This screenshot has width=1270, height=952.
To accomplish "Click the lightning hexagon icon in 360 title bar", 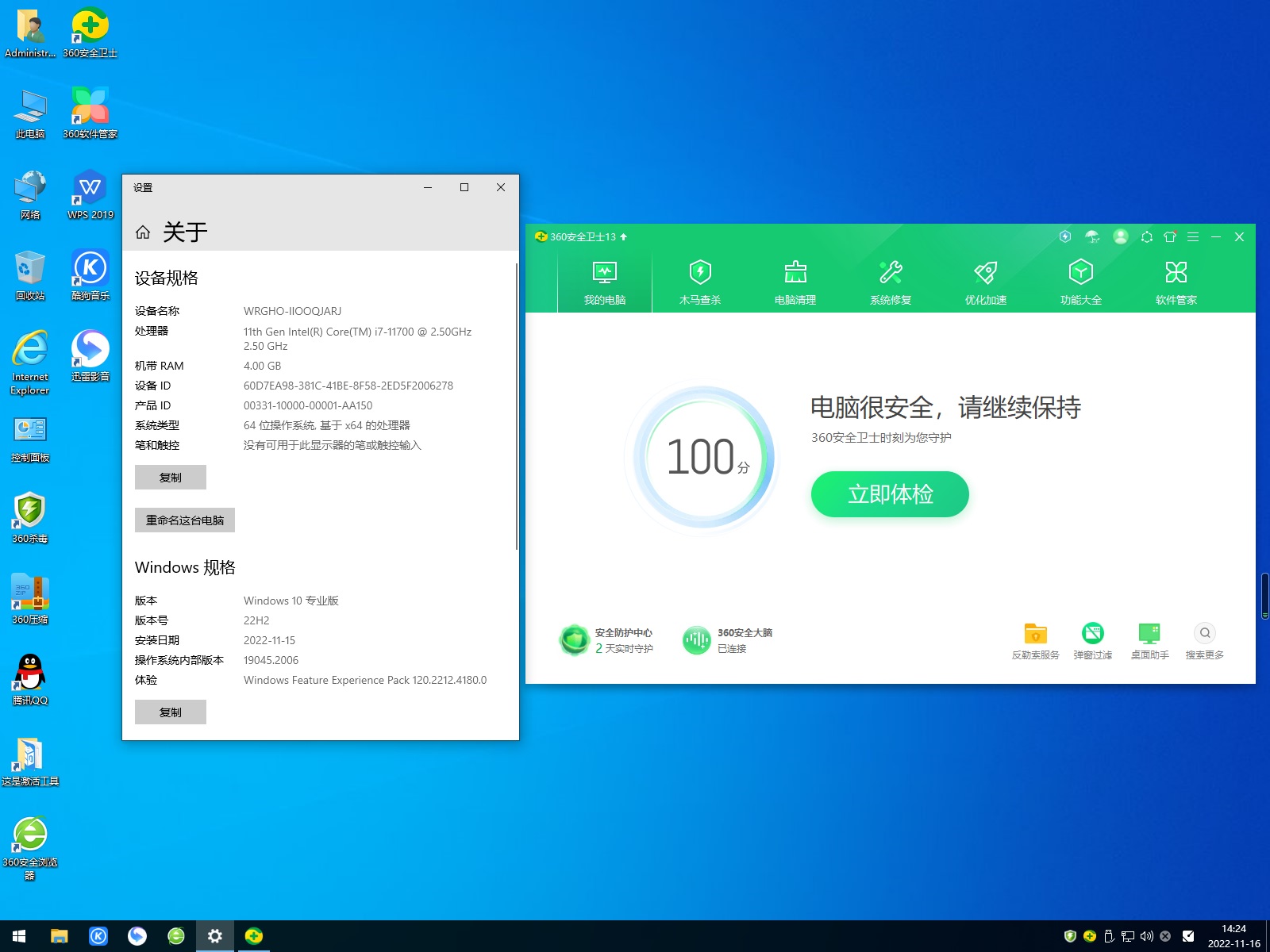I will pyautogui.click(x=1065, y=236).
